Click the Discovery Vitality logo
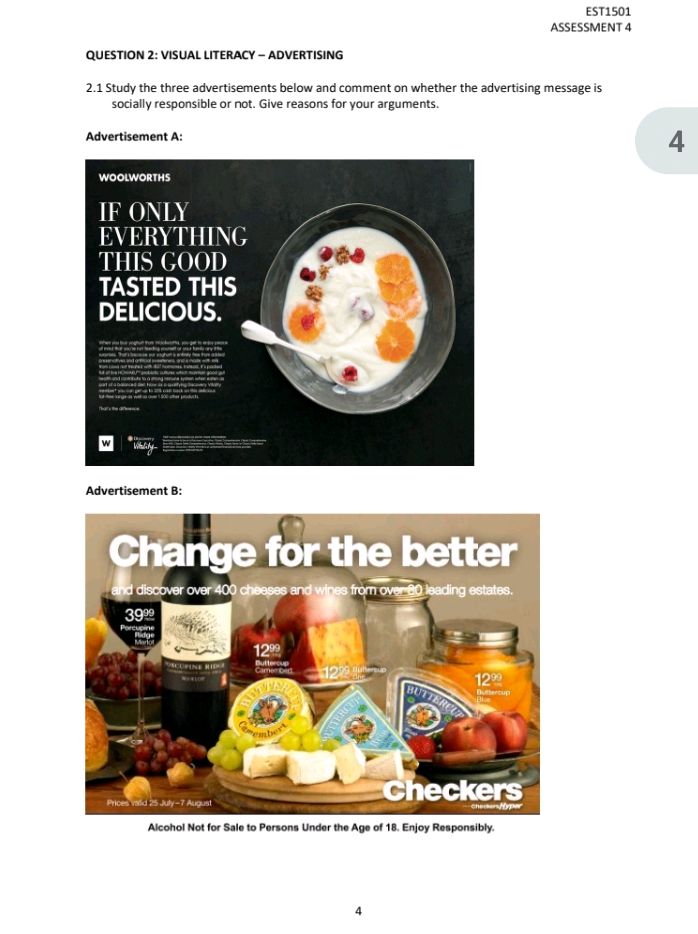 click(x=141, y=444)
